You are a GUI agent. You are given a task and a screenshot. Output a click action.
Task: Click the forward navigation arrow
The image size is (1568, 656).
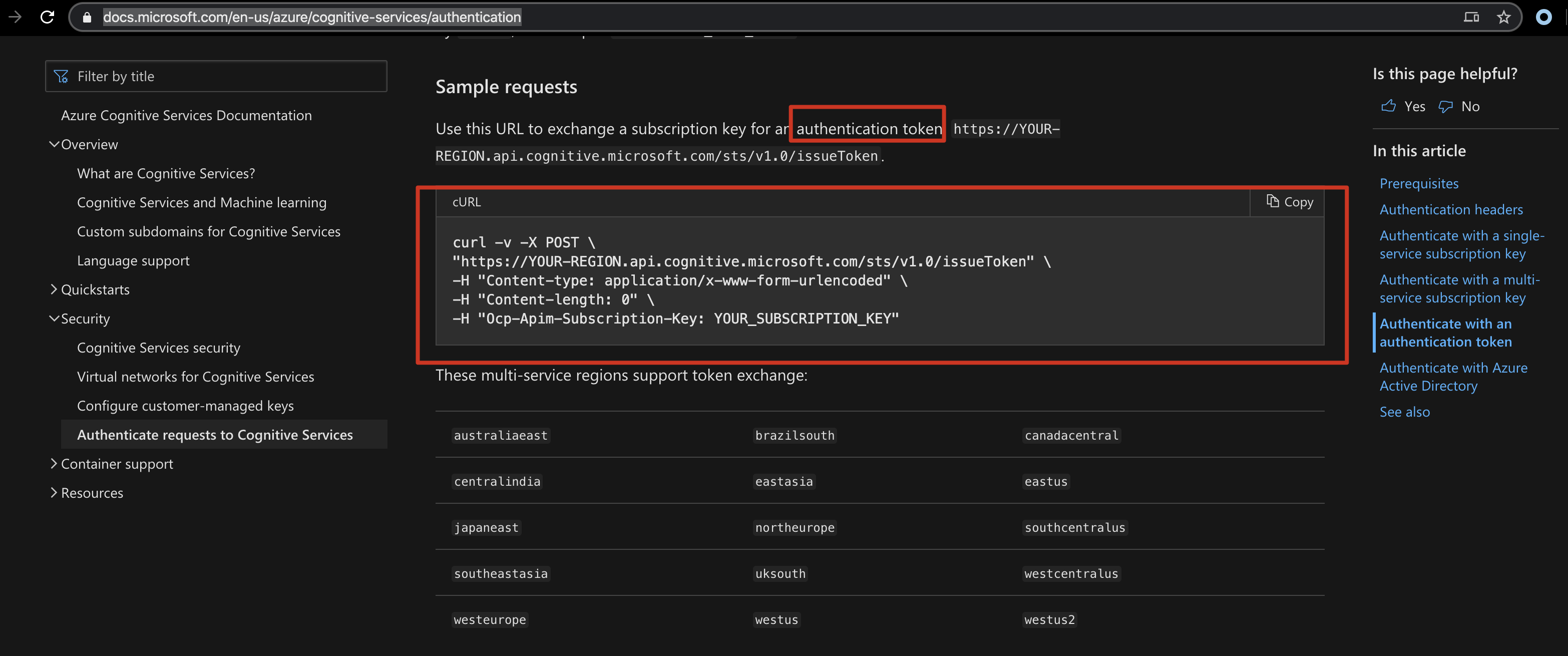(15, 17)
